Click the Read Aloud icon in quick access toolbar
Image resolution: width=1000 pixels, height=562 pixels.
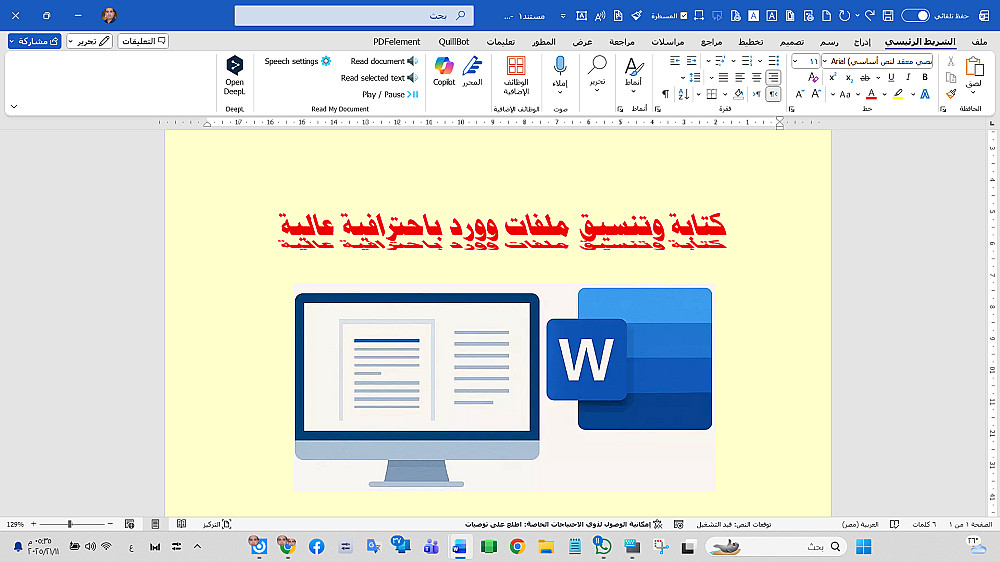(x=600, y=15)
